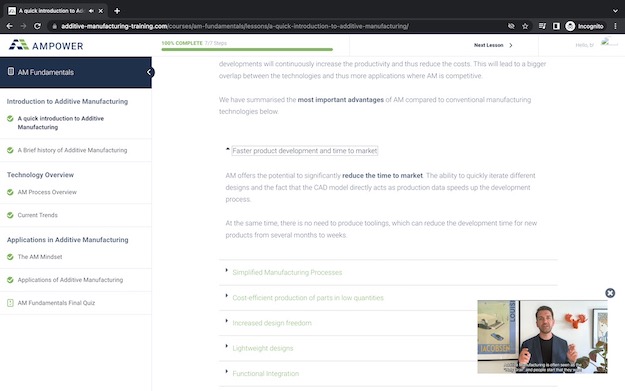Click the chevron arrow next to Next Lesson
The width and height of the screenshot is (625, 391).
[511, 45]
